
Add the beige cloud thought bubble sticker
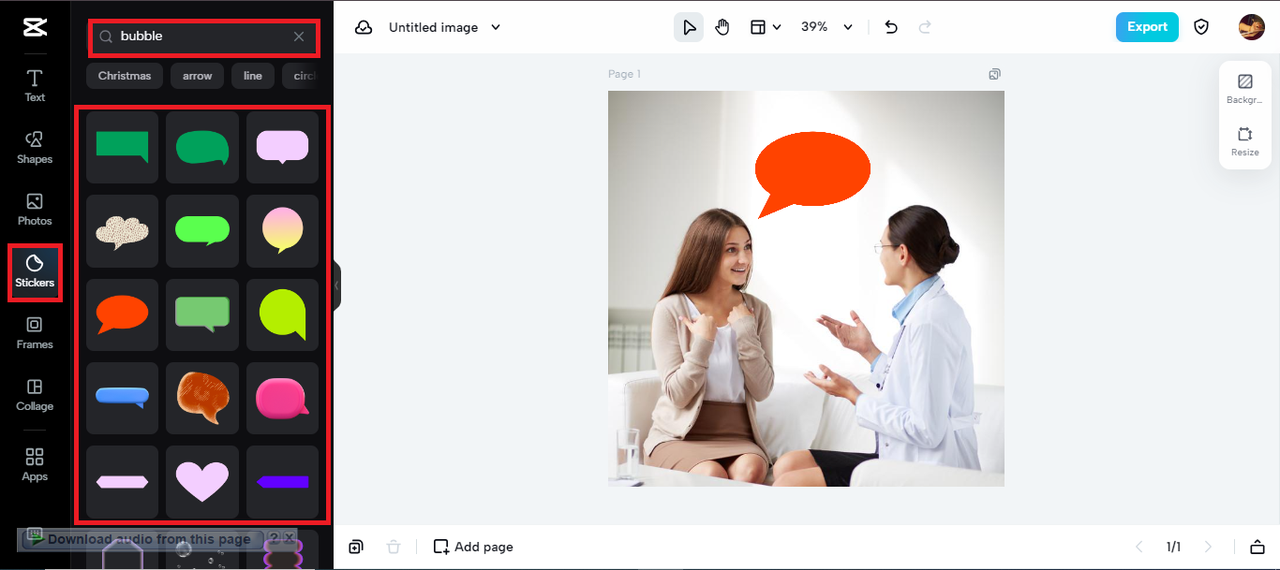click(122, 231)
